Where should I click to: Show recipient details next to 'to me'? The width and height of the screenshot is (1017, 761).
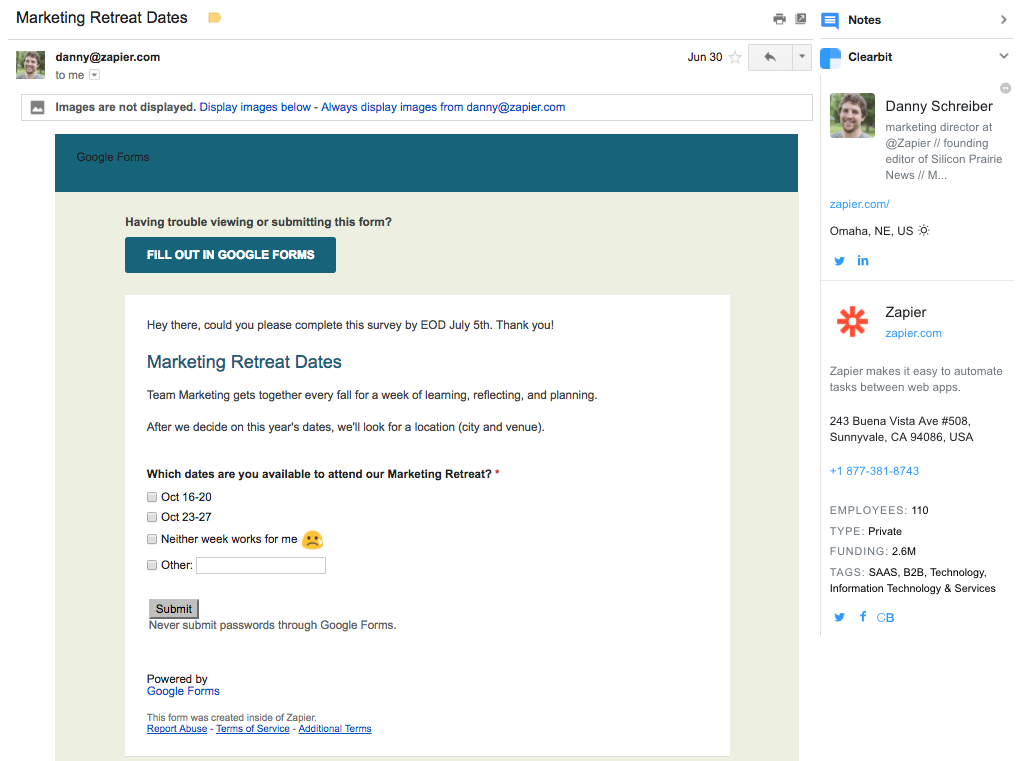(x=95, y=75)
